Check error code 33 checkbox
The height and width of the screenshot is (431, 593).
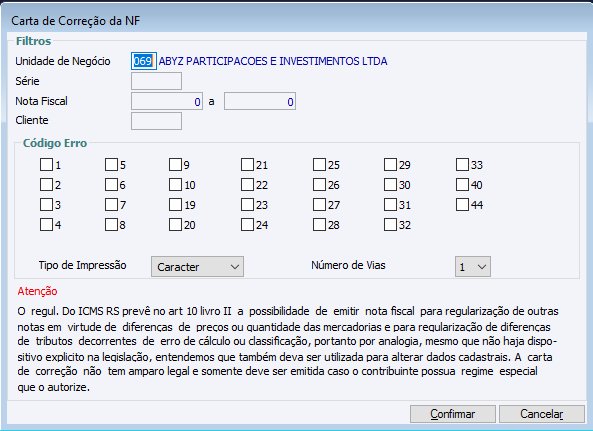pyautogui.click(x=462, y=164)
